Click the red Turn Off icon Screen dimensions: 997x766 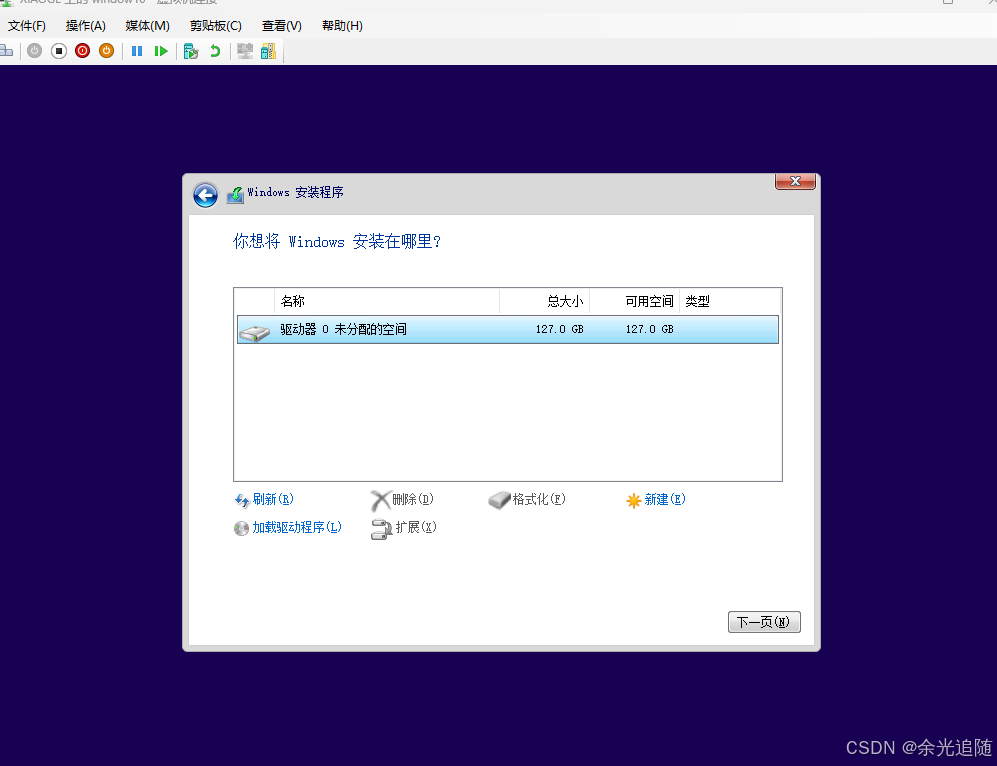point(82,51)
